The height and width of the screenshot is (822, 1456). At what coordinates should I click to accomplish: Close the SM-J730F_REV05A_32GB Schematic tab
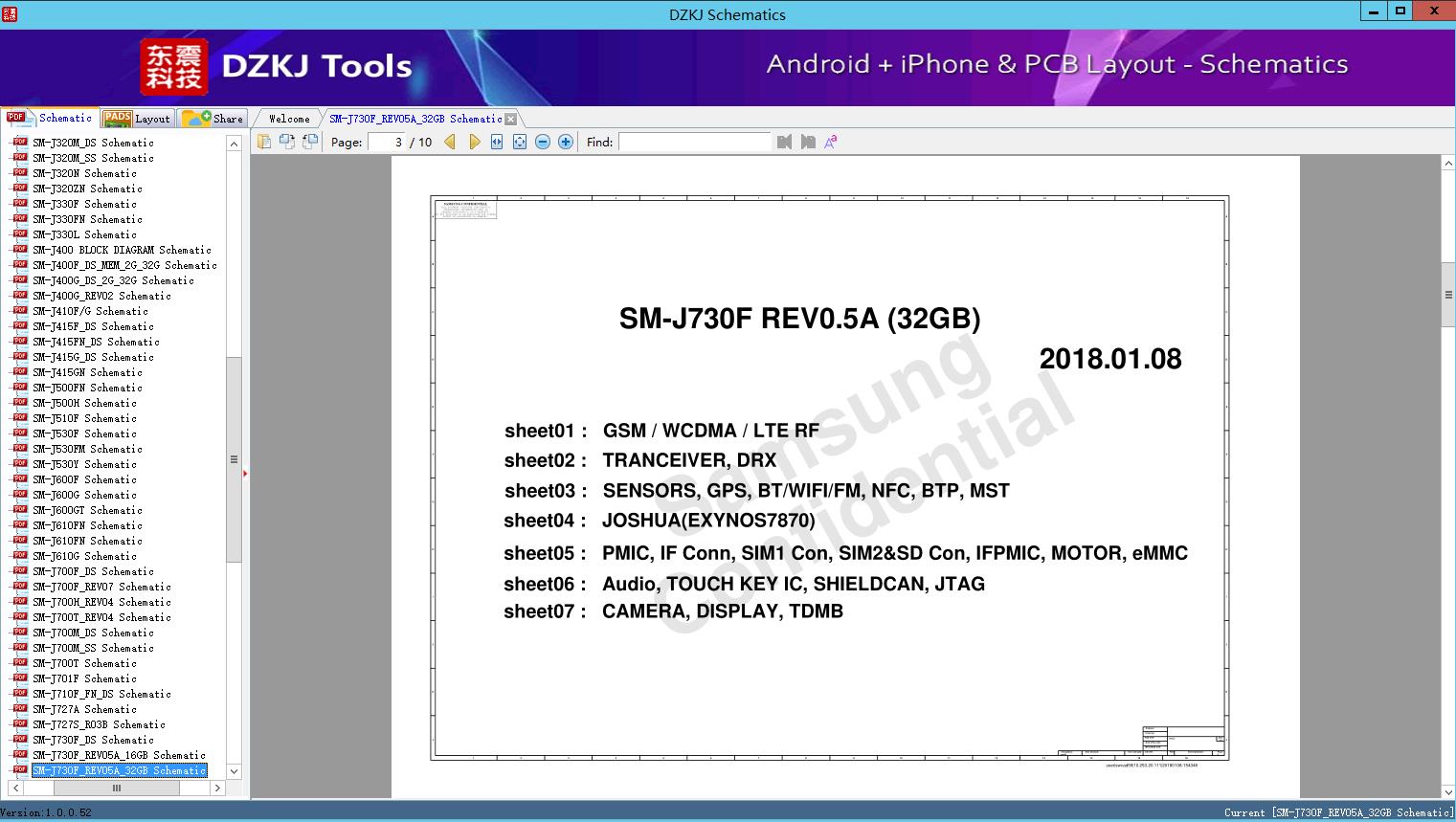coord(510,119)
